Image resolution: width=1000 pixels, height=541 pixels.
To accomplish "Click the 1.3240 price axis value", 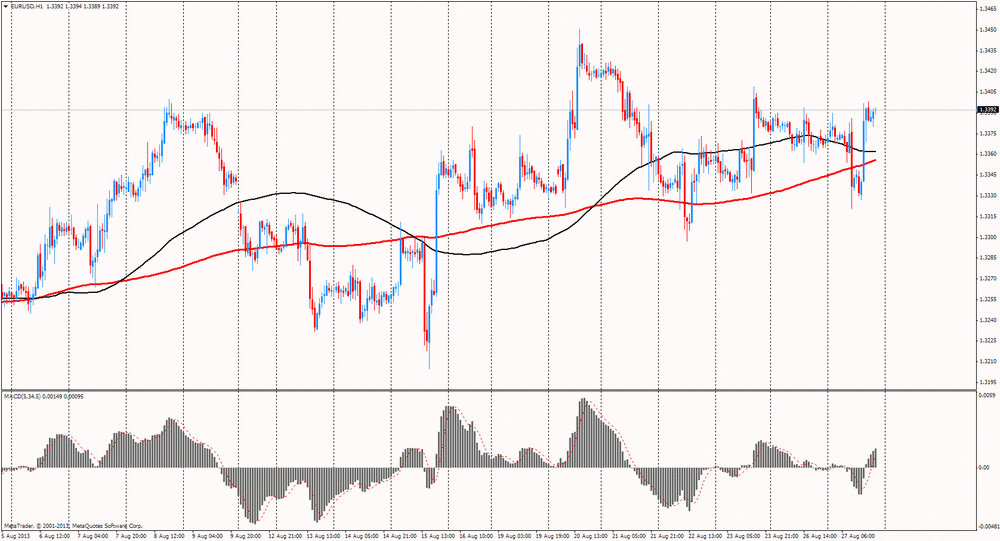I will pyautogui.click(x=989, y=320).
